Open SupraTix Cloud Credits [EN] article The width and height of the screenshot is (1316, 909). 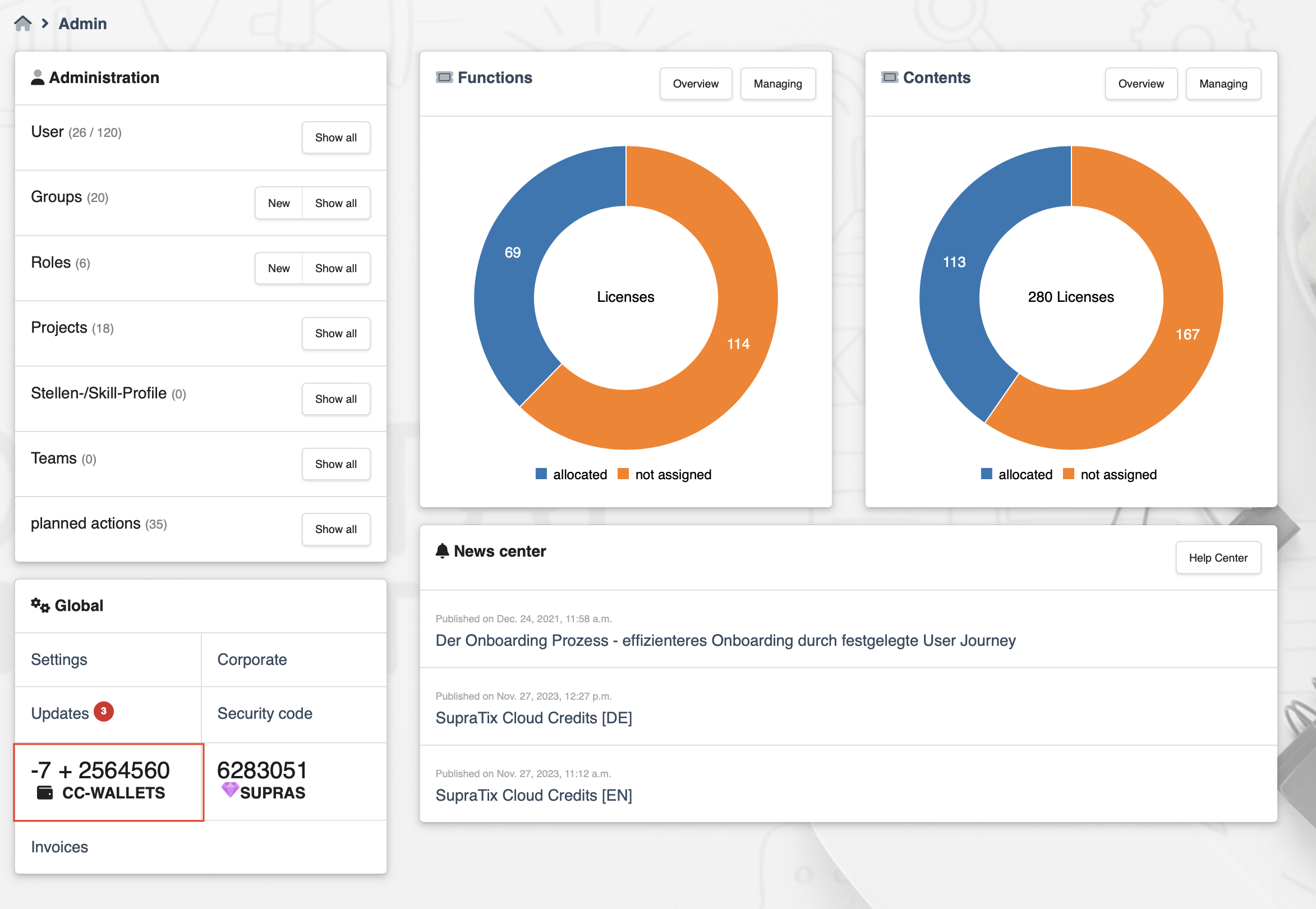click(533, 795)
